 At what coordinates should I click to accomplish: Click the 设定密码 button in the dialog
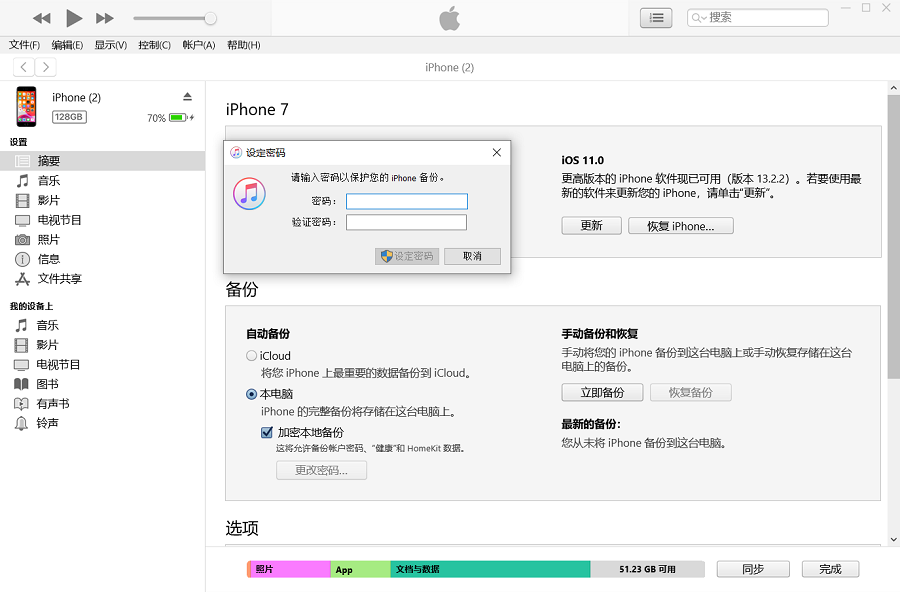pos(407,256)
